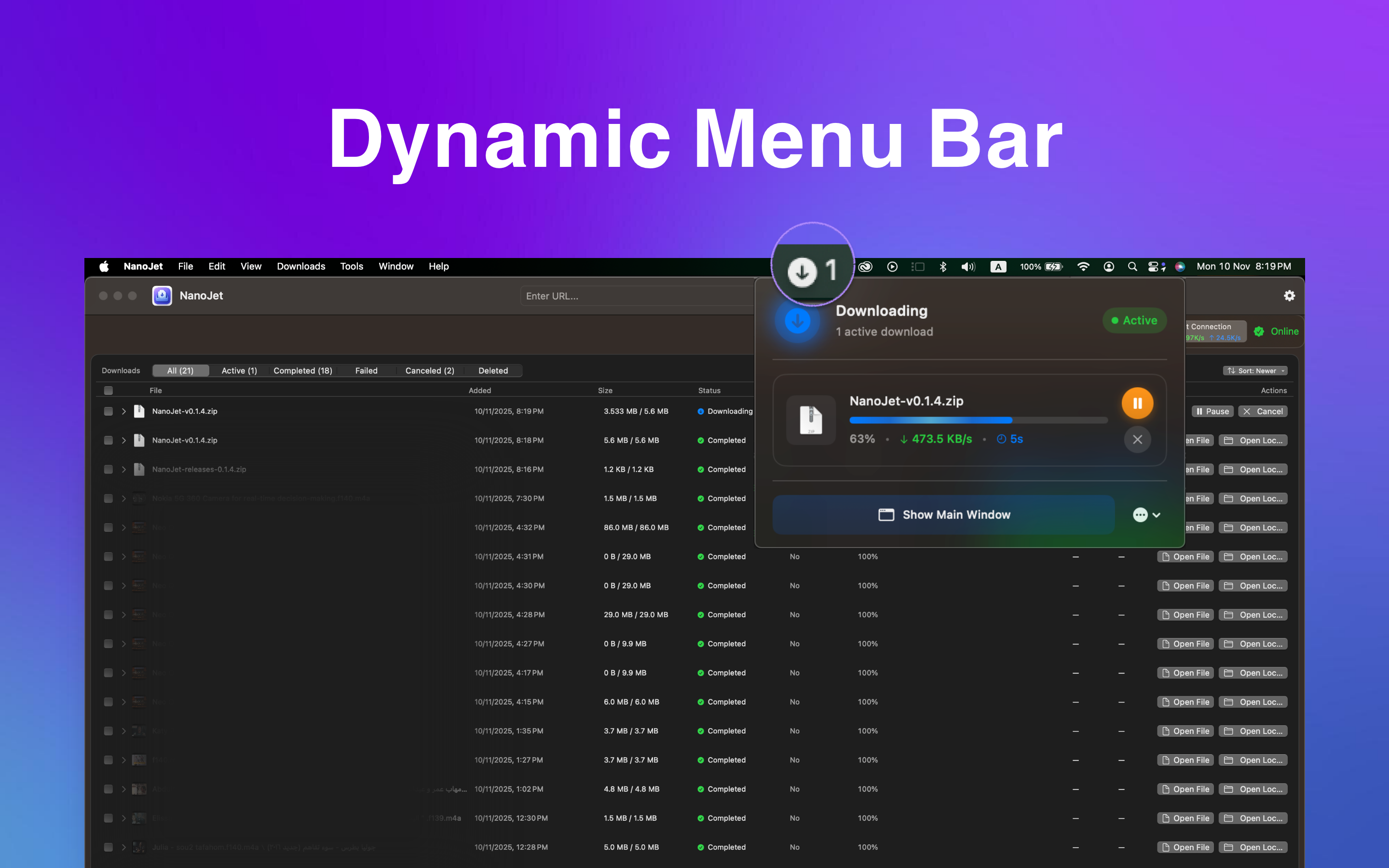Tick the checkbox for the downloading NanoJet-v0.1.4.zip row
This screenshot has width=1389, height=868.
coord(109,411)
